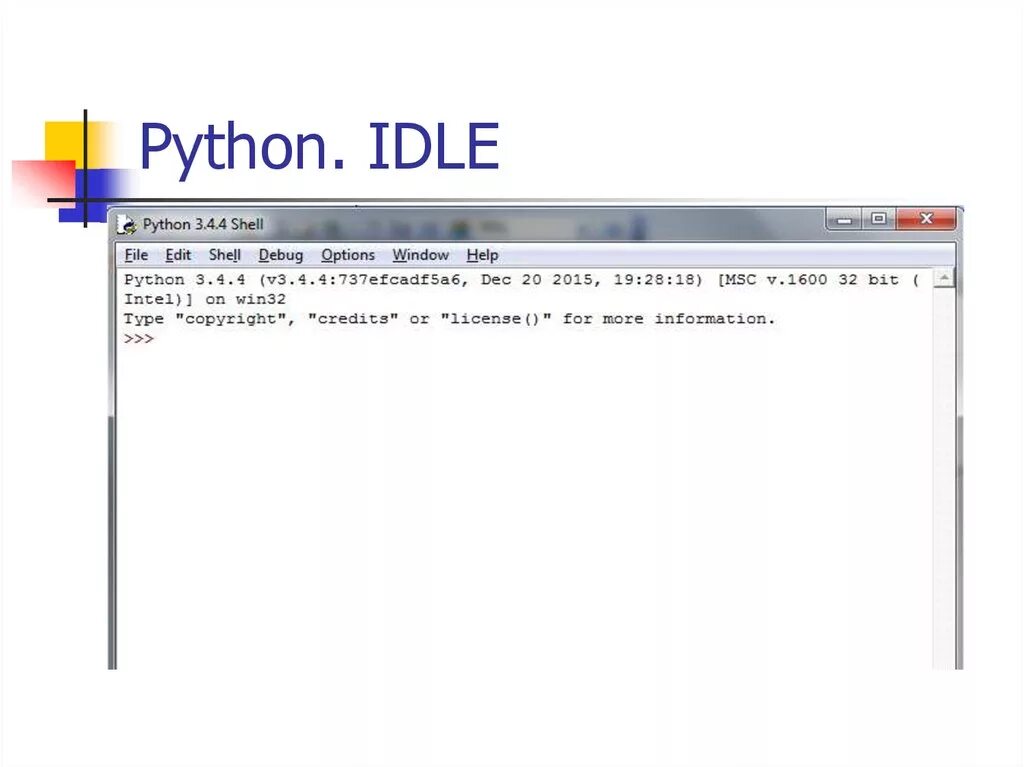Click "MSC v.1600 32 bit" in the banner
The height and width of the screenshot is (767, 1024).
pyautogui.click(x=812, y=280)
